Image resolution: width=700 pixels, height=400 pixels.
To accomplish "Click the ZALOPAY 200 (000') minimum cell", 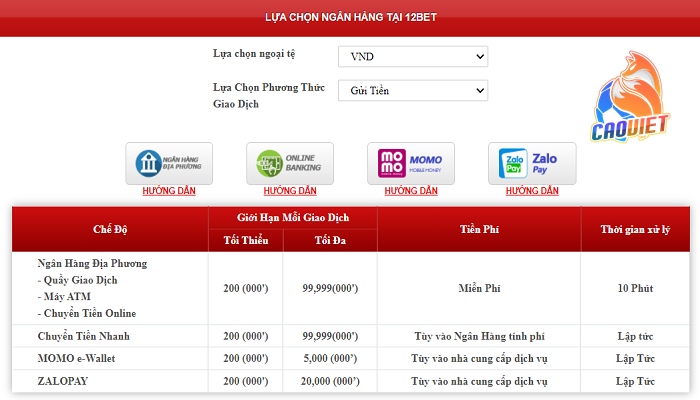I will [x=246, y=381].
